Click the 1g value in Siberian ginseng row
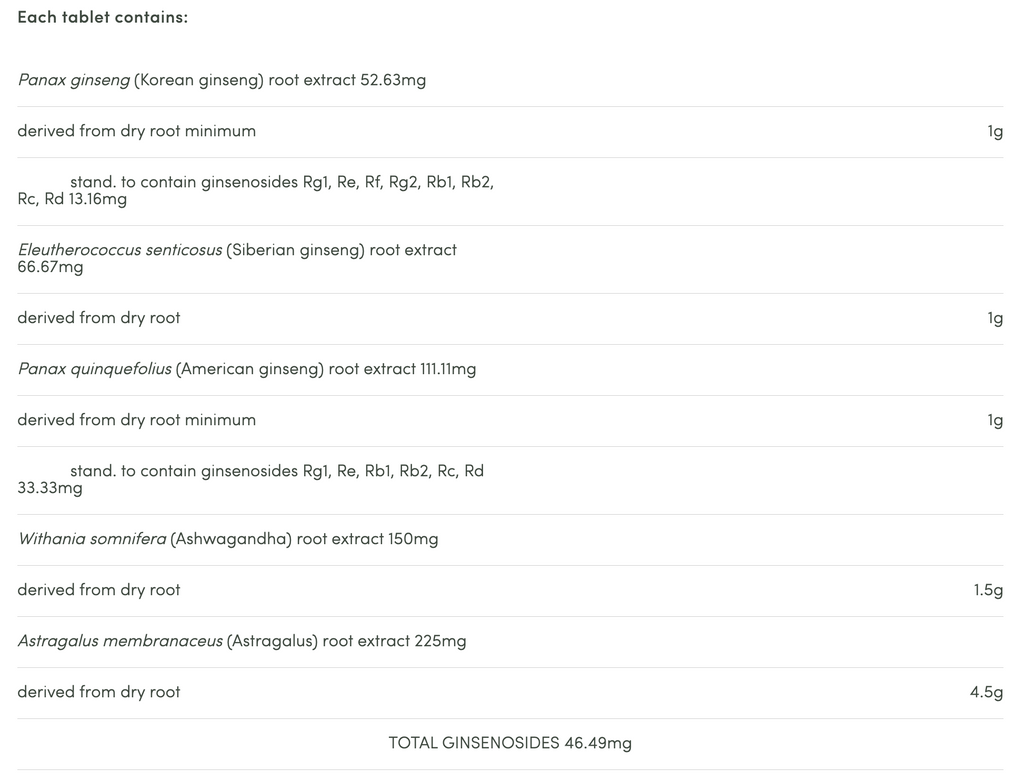 995,318
